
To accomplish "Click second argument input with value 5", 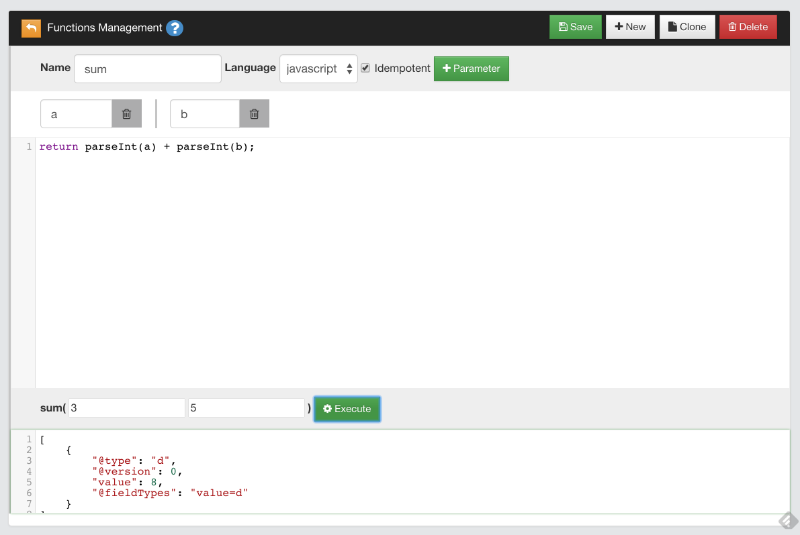I will click(246, 408).
